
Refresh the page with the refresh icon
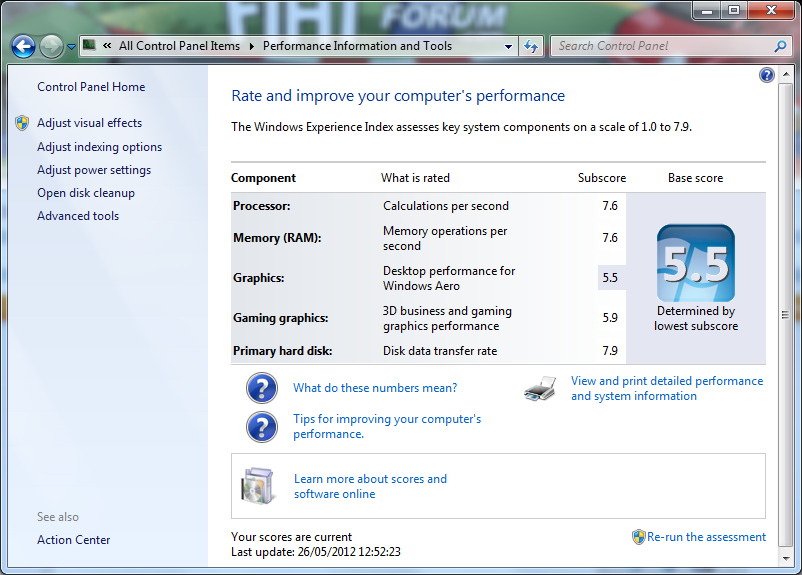click(531, 47)
